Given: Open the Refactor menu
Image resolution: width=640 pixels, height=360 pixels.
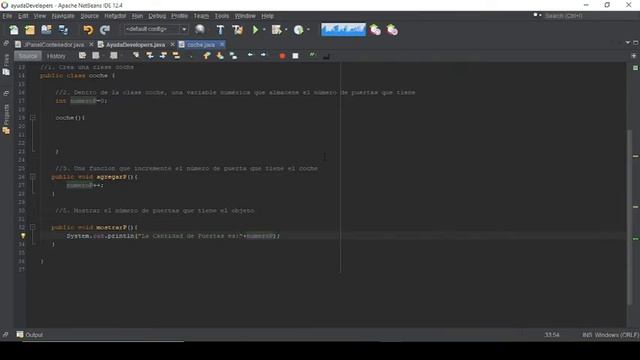Looking at the screenshot, I should [x=115, y=16].
